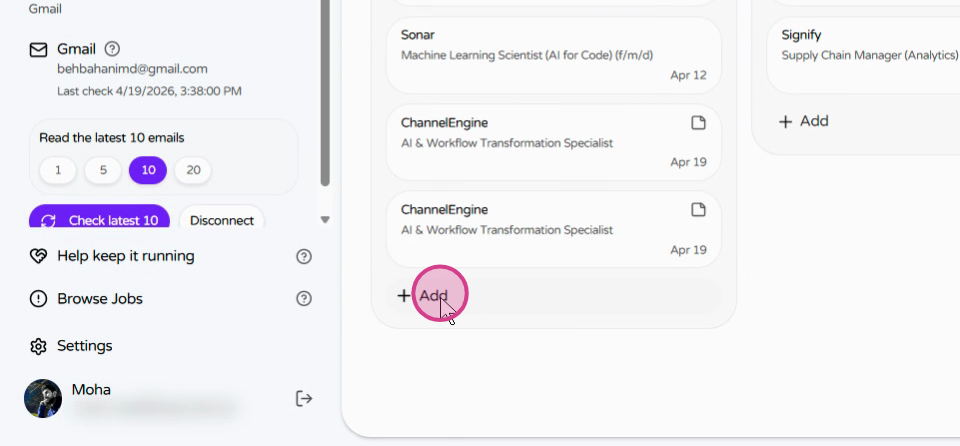Viewport: 960px width, 446px height.
Task: Click Check latest 10 button
Action: tap(99, 217)
